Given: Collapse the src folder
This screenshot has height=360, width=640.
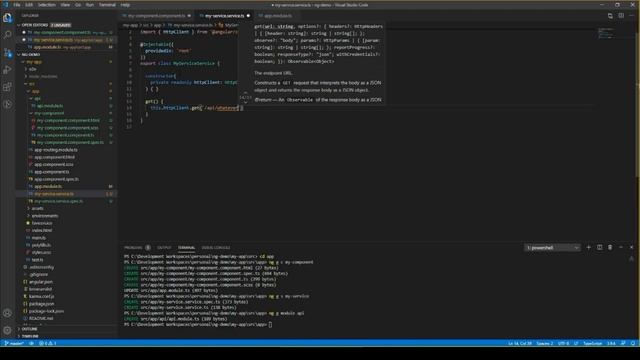Looking at the screenshot, I should [x=31, y=84].
